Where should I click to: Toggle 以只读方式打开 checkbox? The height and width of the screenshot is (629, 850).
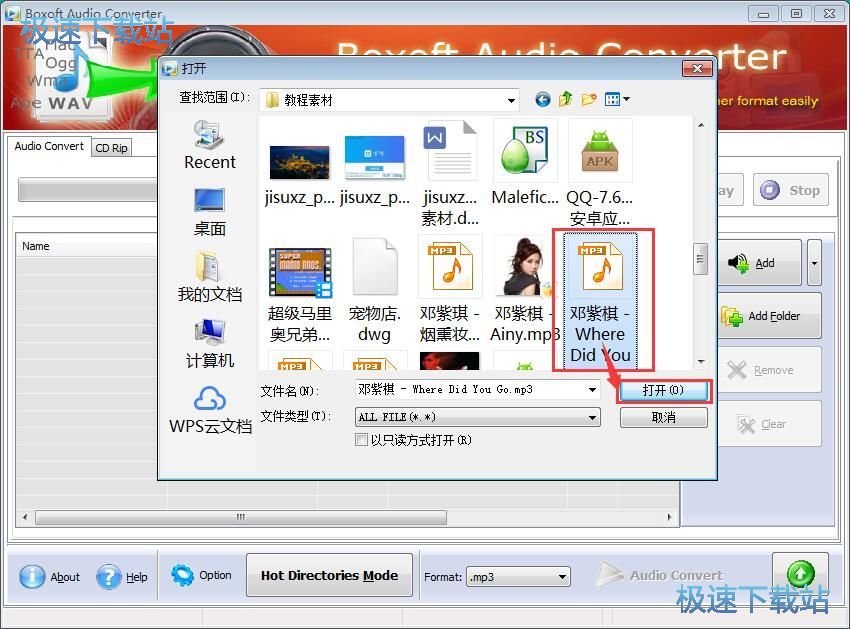click(x=361, y=440)
